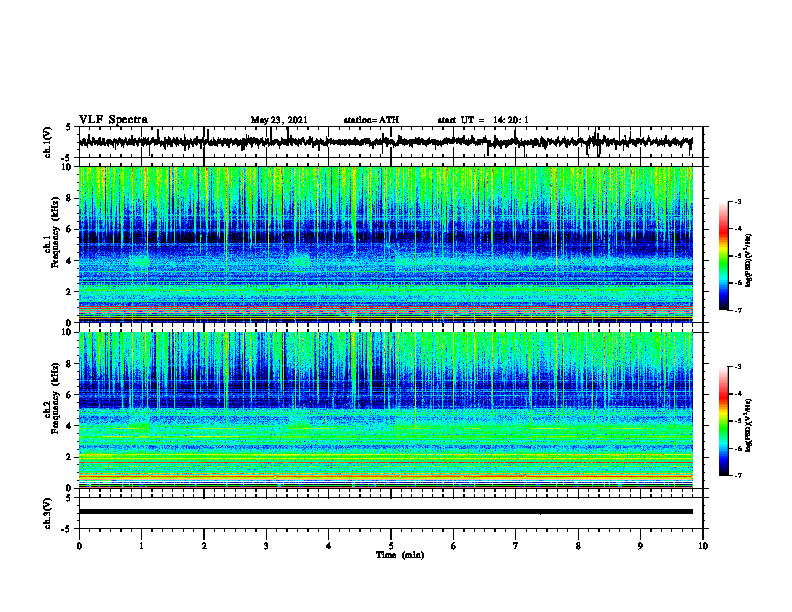Click inside the ch.1 spectrogram panel
The width and height of the screenshot is (792, 612).
pos(386,244)
